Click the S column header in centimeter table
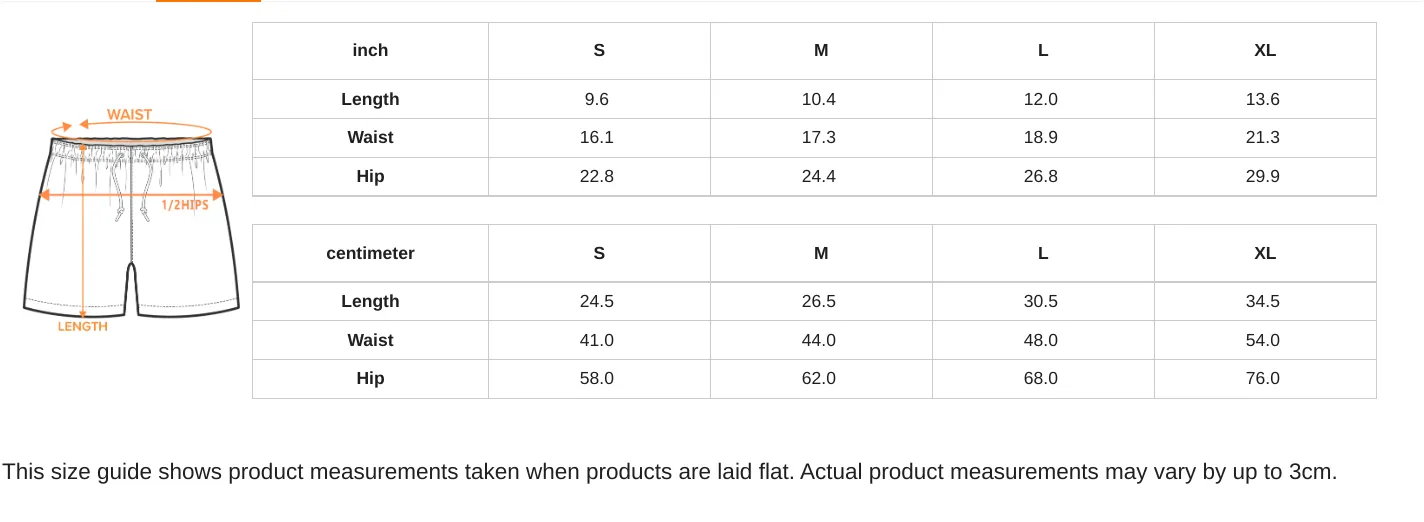 click(x=599, y=253)
